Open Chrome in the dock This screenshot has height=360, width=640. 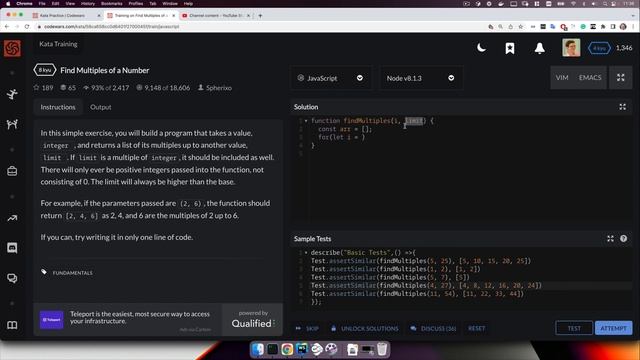287,349
